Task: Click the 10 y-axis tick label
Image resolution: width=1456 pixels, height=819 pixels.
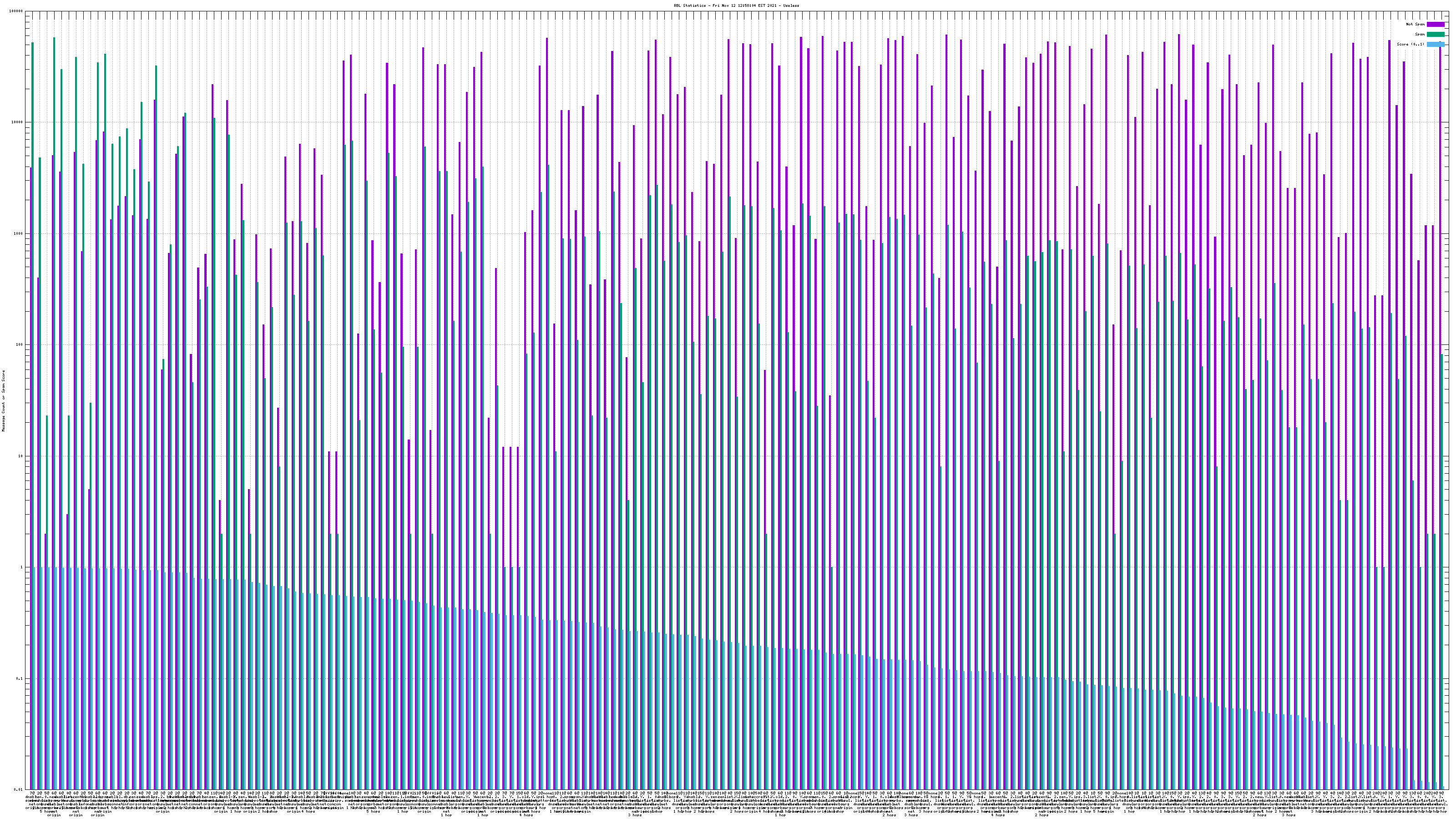Action: [x=21, y=456]
